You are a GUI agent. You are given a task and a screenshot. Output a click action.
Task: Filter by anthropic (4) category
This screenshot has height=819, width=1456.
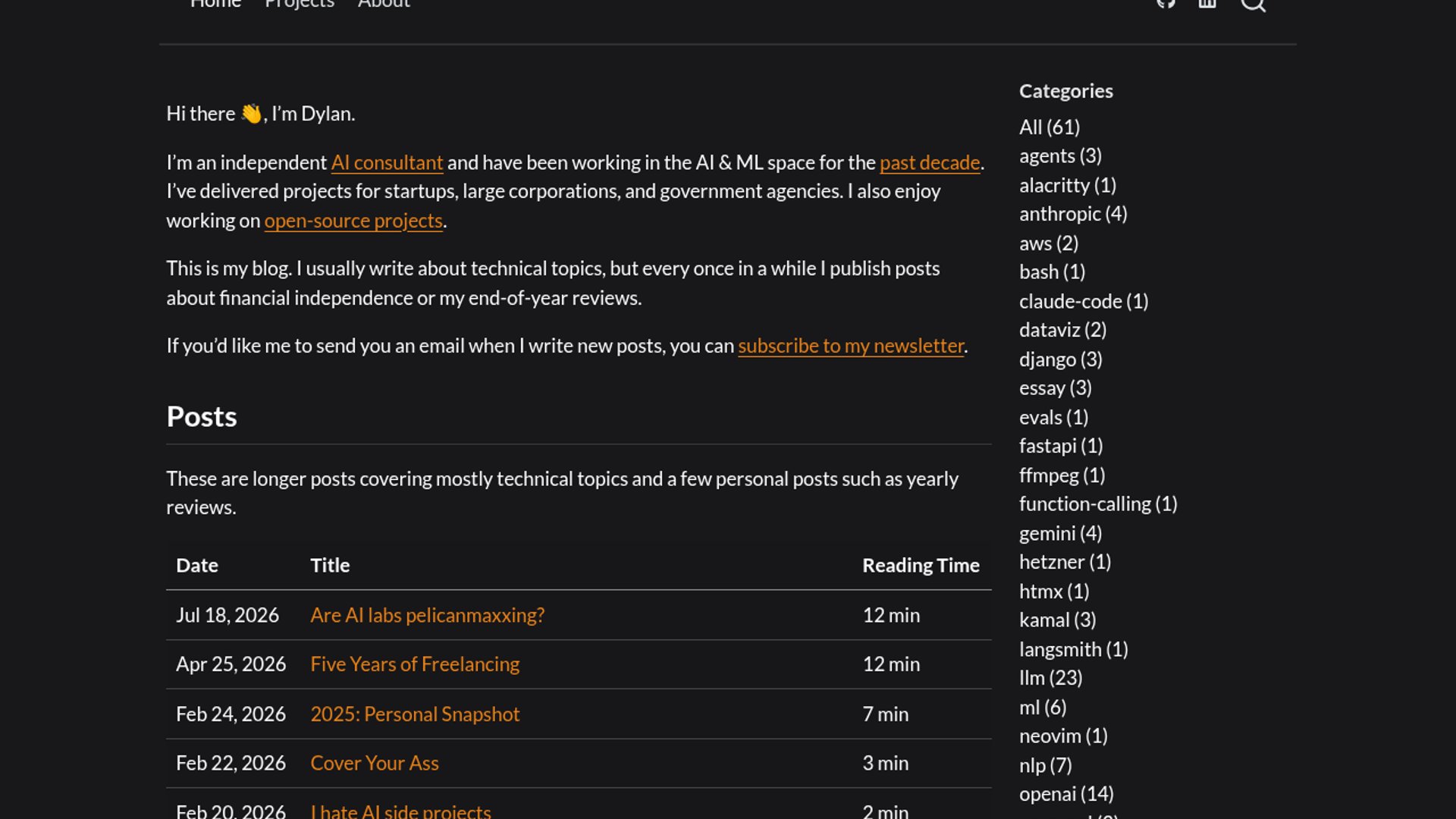coord(1073,214)
